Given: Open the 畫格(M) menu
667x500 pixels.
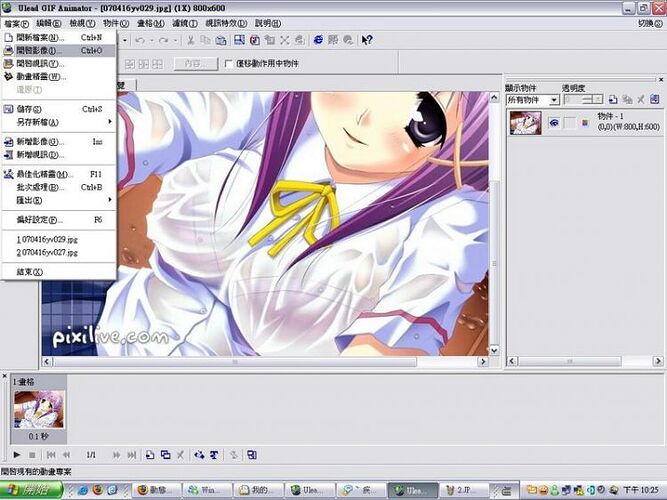Looking at the screenshot, I should click(x=151, y=23).
